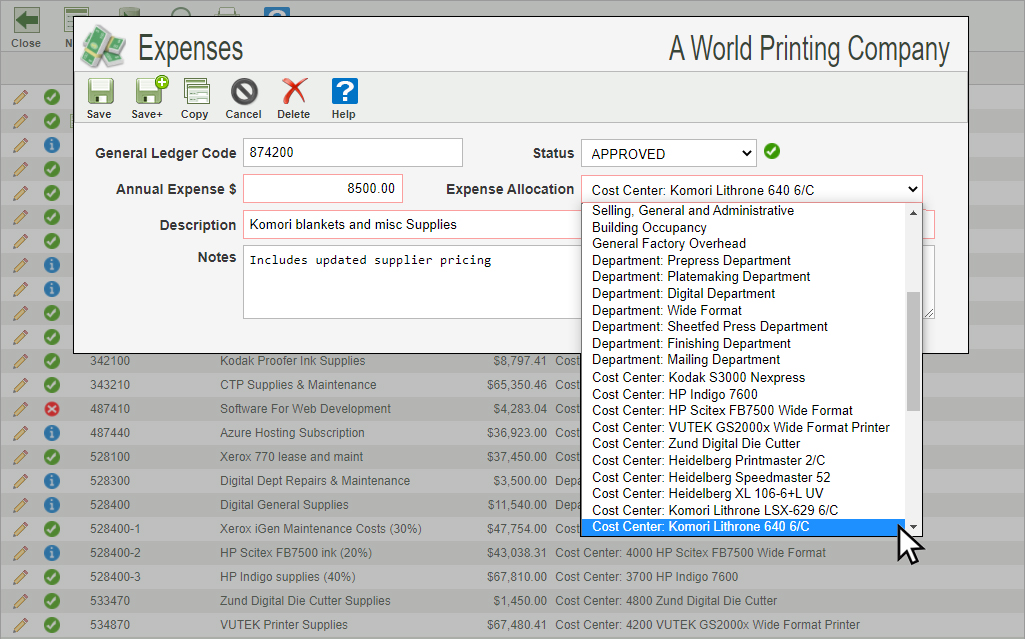This screenshot has height=639, width=1025.
Task: Click Zund Digital Die Cutter Supplies text
Action: [x=305, y=600]
